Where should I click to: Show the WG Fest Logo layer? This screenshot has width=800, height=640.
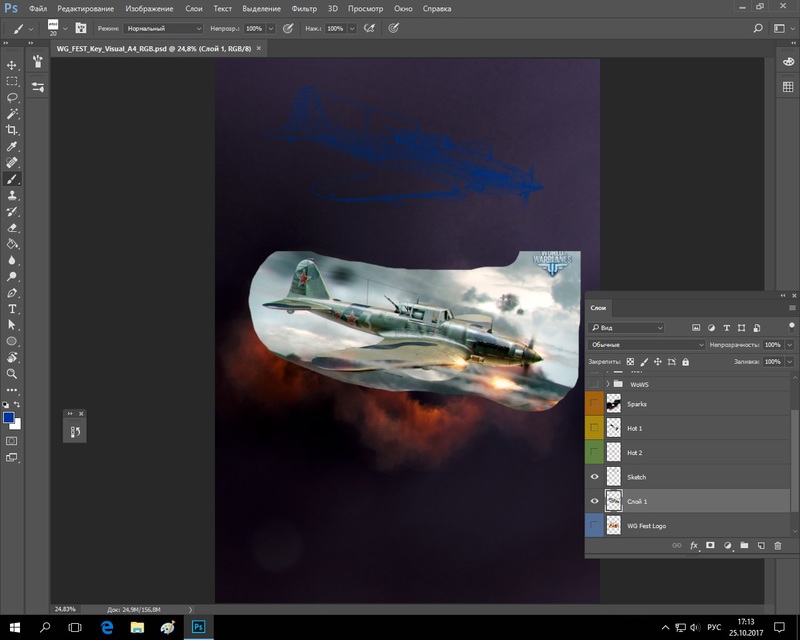pos(594,525)
